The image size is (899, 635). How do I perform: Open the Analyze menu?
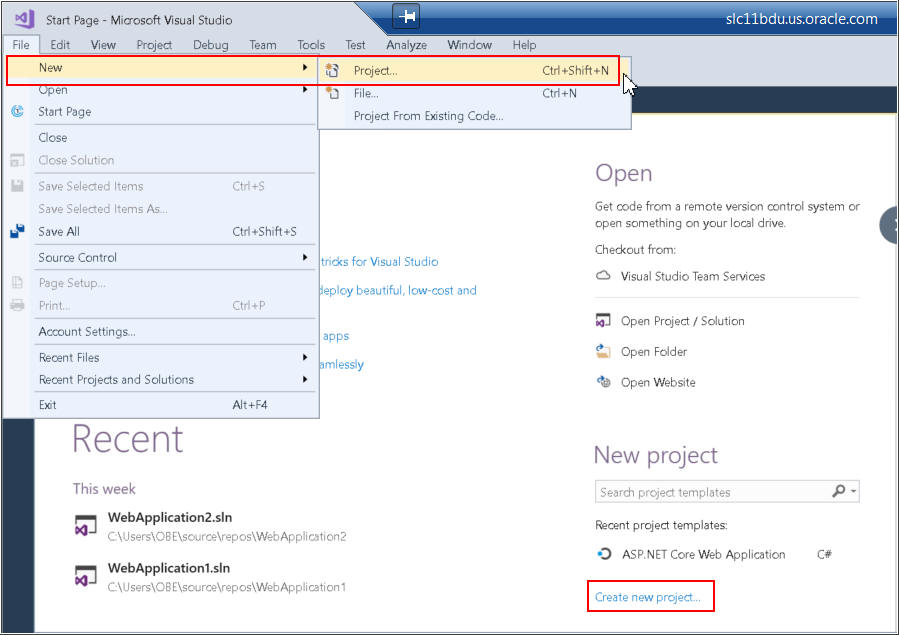pyautogui.click(x=406, y=45)
